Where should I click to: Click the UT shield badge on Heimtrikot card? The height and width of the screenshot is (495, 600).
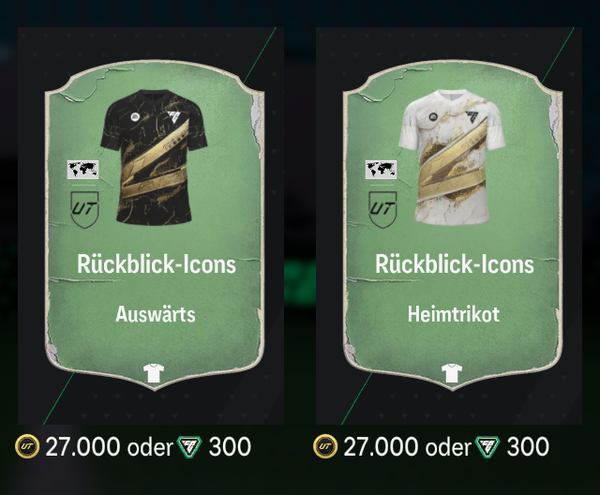pyautogui.click(x=383, y=209)
